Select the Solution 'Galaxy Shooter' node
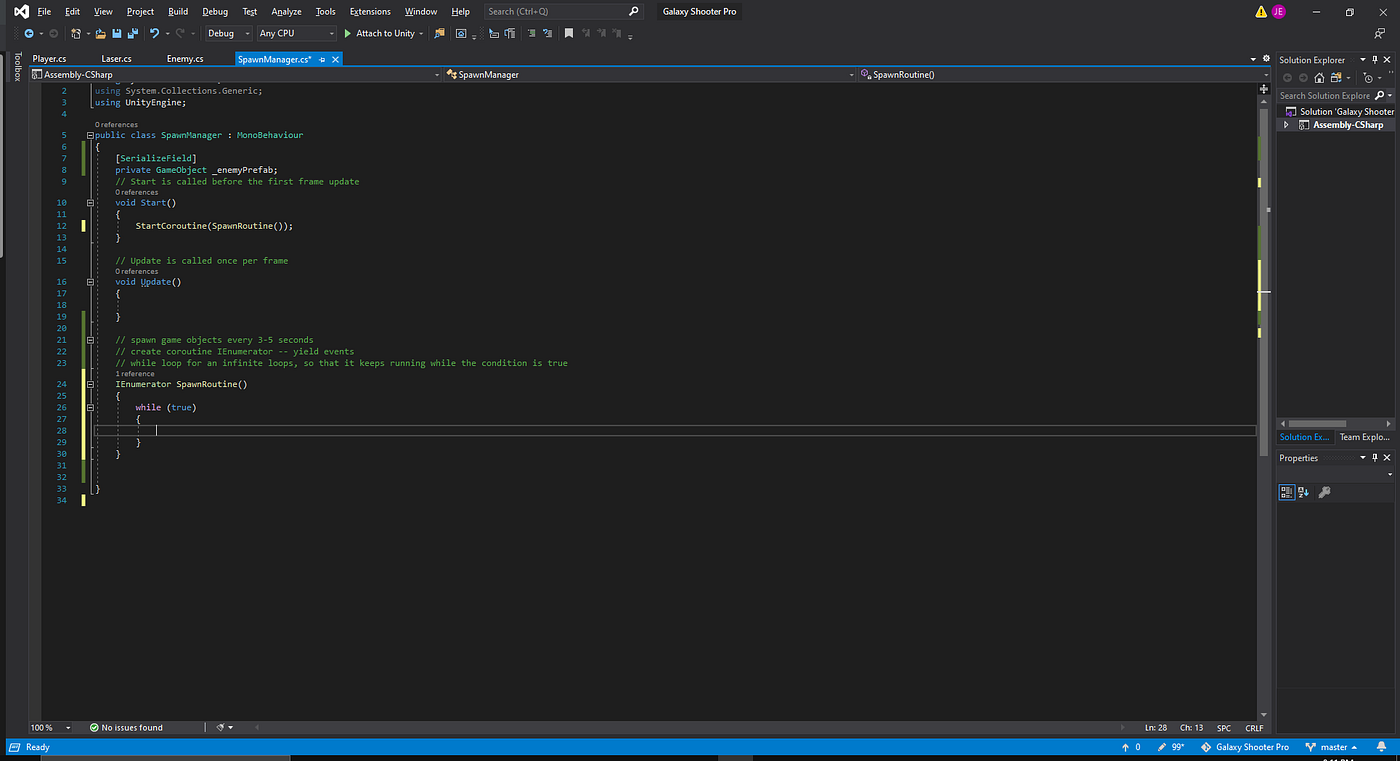This screenshot has width=1400, height=761. tap(1340, 111)
